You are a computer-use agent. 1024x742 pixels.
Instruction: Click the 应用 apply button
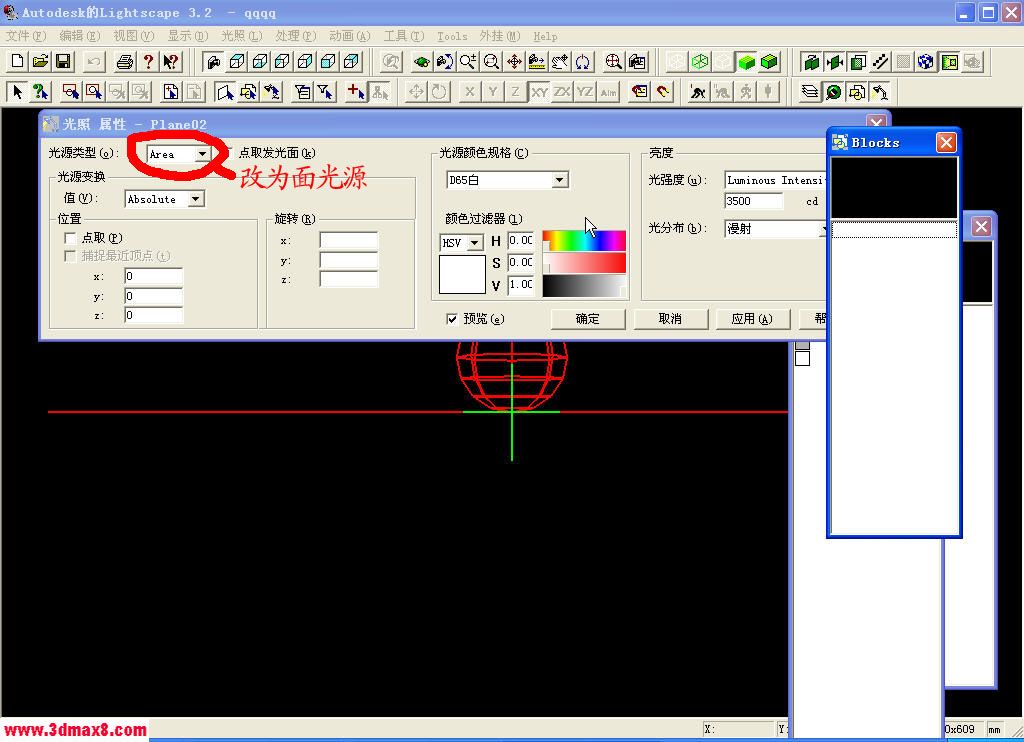click(752, 319)
